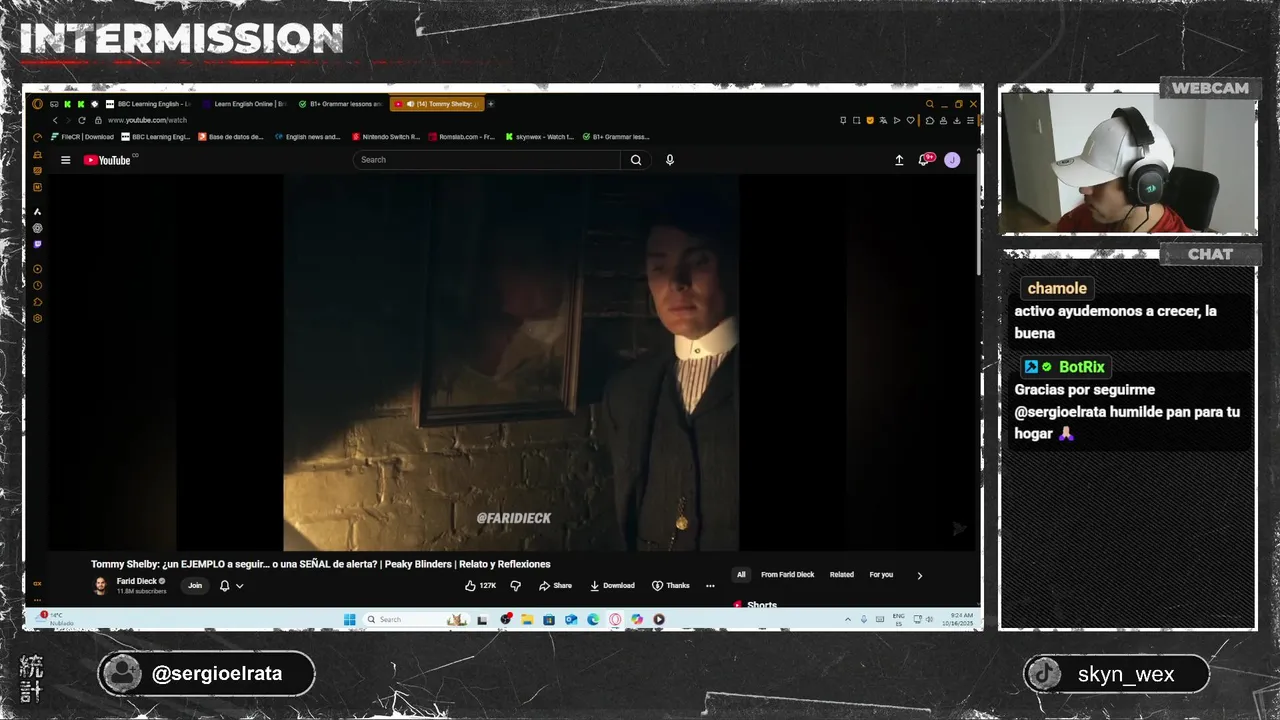Open the YouTube notifications bell
Image resolution: width=1280 pixels, height=720 pixels.
click(x=925, y=160)
